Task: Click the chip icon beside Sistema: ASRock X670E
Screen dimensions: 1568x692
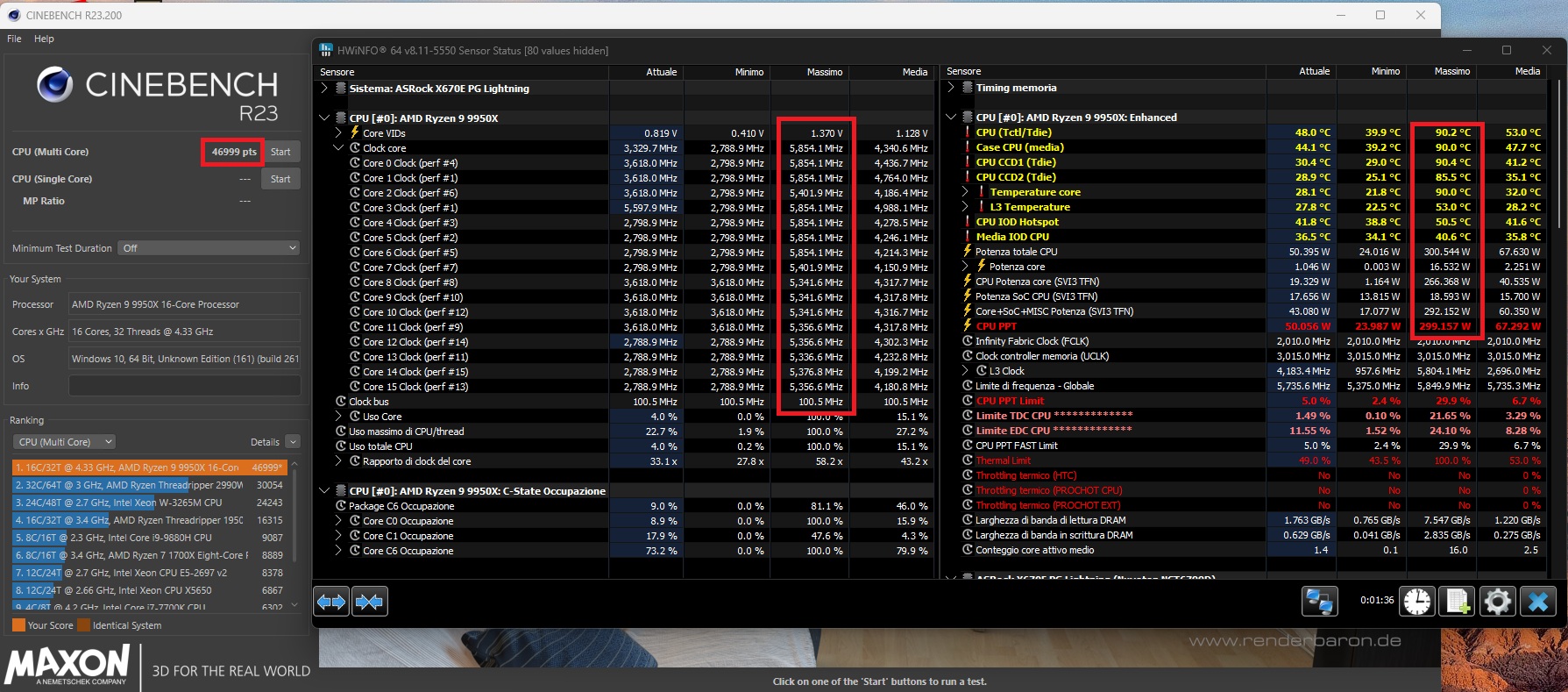Action: tap(341, 89)
